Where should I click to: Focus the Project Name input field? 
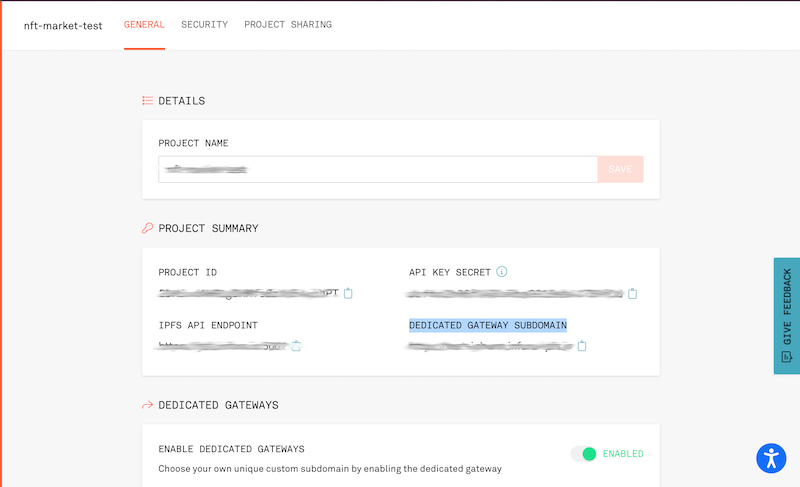(378, 169)
